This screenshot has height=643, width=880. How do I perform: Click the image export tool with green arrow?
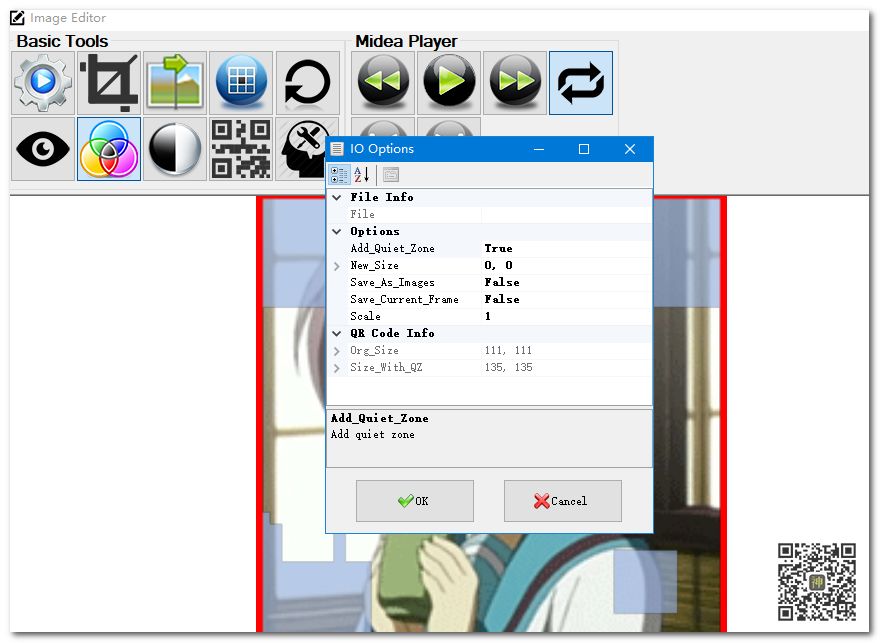[x=175, y=83]
